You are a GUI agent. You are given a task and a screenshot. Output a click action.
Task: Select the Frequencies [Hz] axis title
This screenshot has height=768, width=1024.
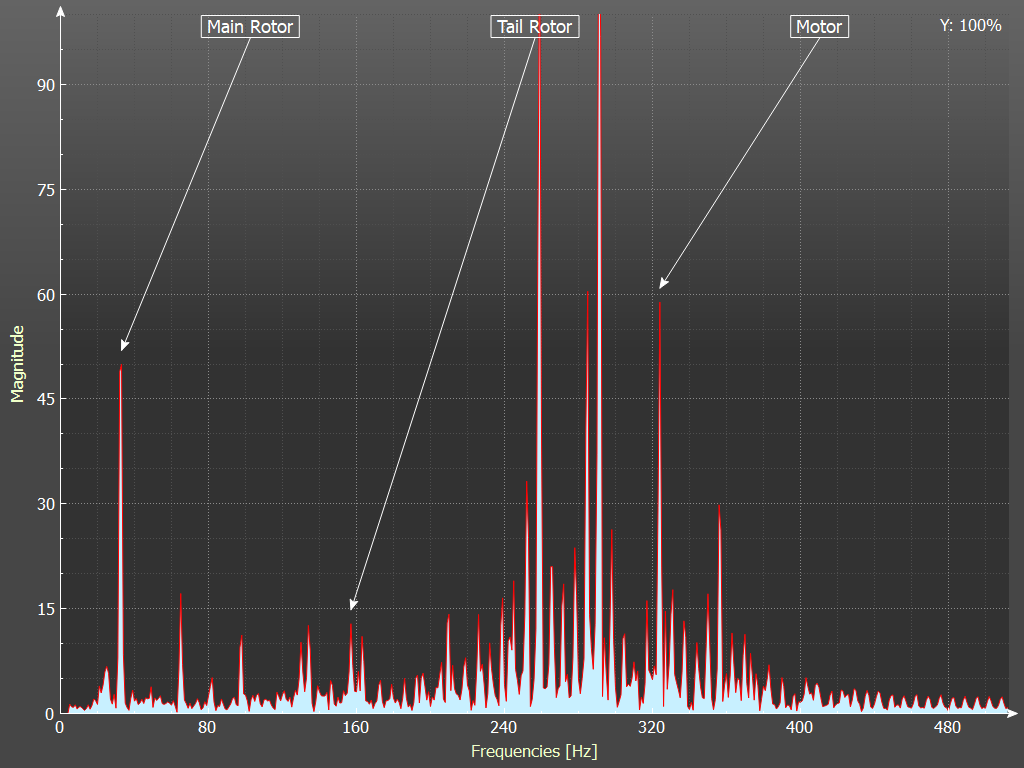534,751
